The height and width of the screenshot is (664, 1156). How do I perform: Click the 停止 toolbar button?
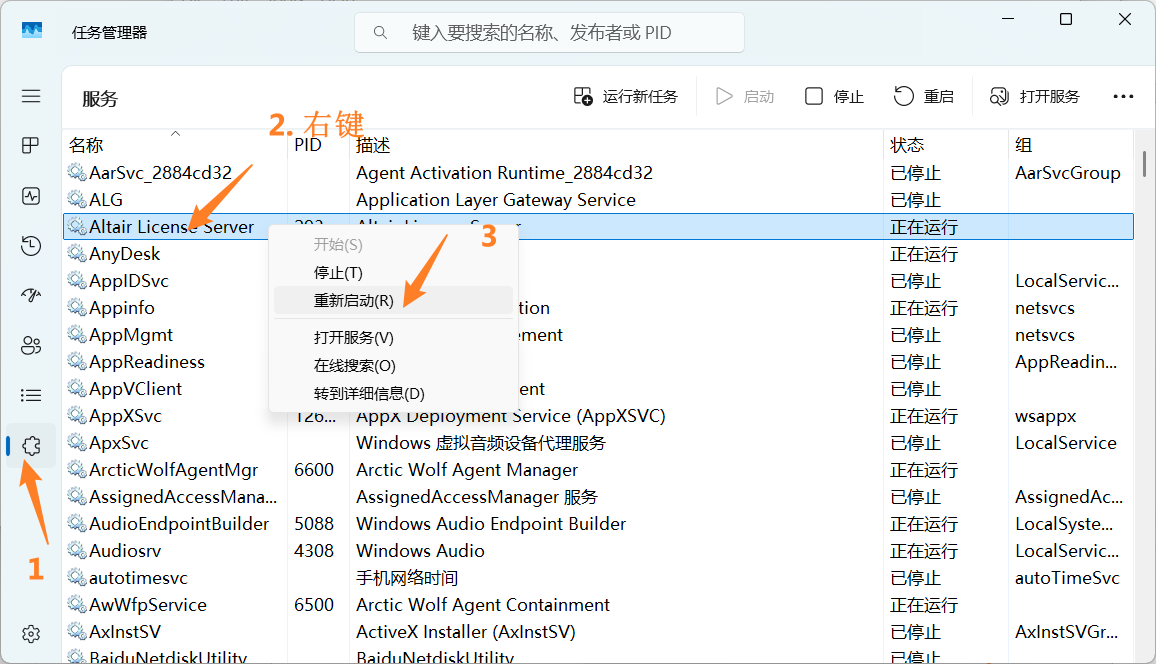[x=835, y=96]
